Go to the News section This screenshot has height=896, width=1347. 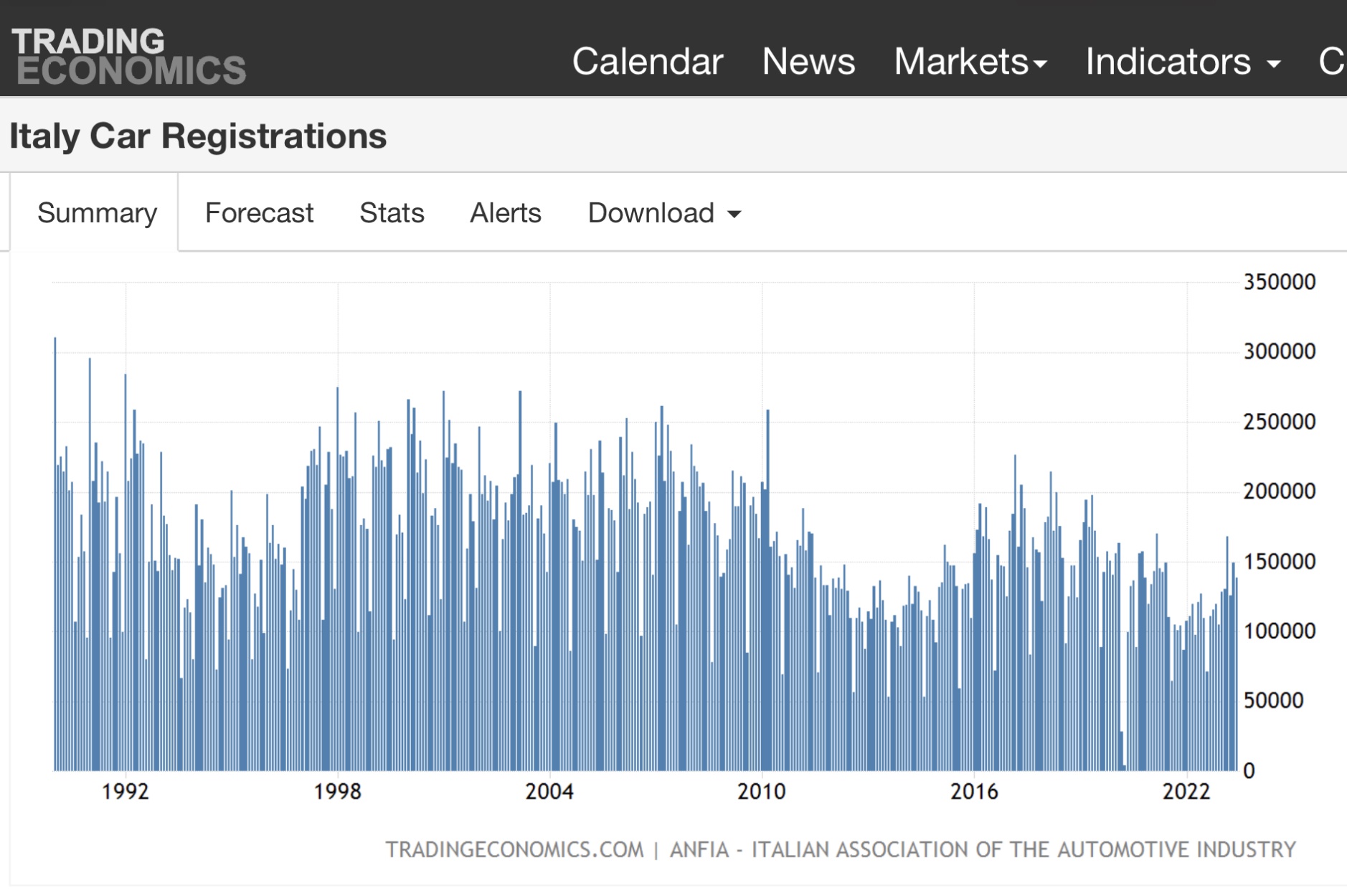(808, 62)
